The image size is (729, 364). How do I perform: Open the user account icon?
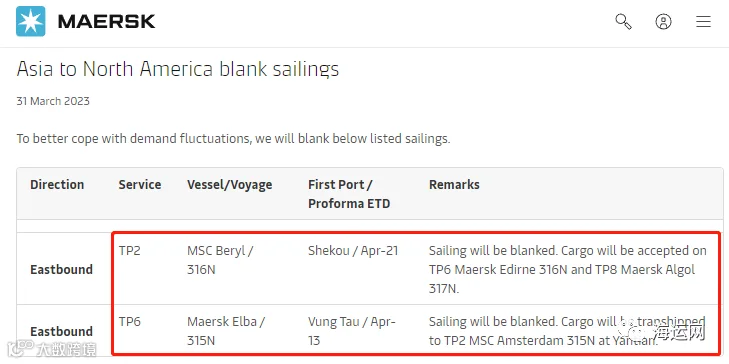[663, 21]
